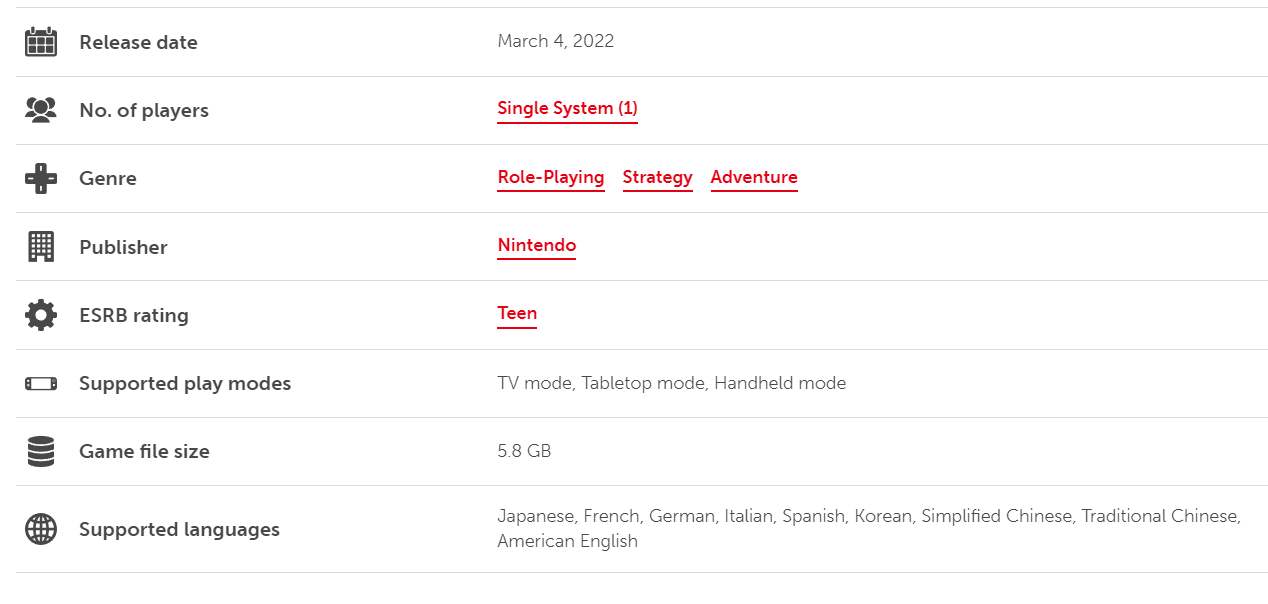Click the d-pad Genre icon
The width and height of the screenshot is (1268, 604).
coord(41,178)
